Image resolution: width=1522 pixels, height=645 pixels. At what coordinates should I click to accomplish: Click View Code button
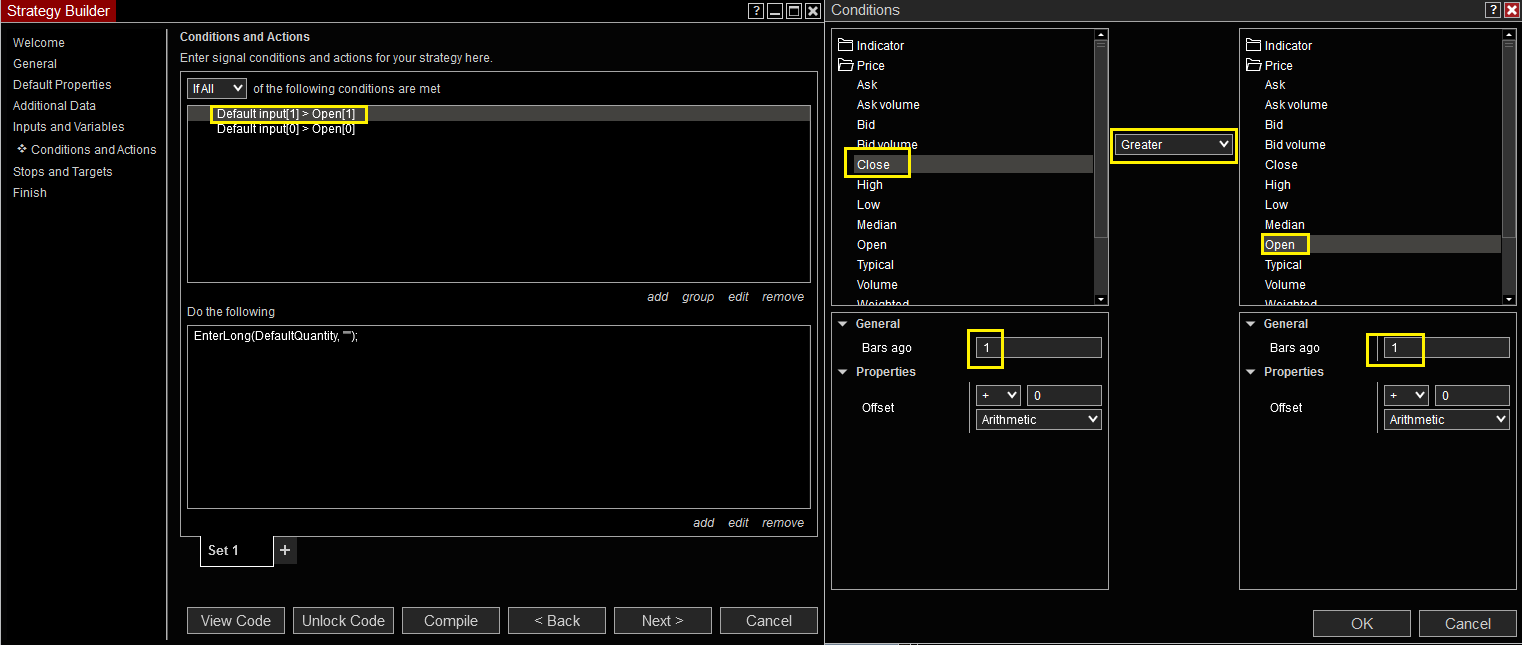(236, 620)
